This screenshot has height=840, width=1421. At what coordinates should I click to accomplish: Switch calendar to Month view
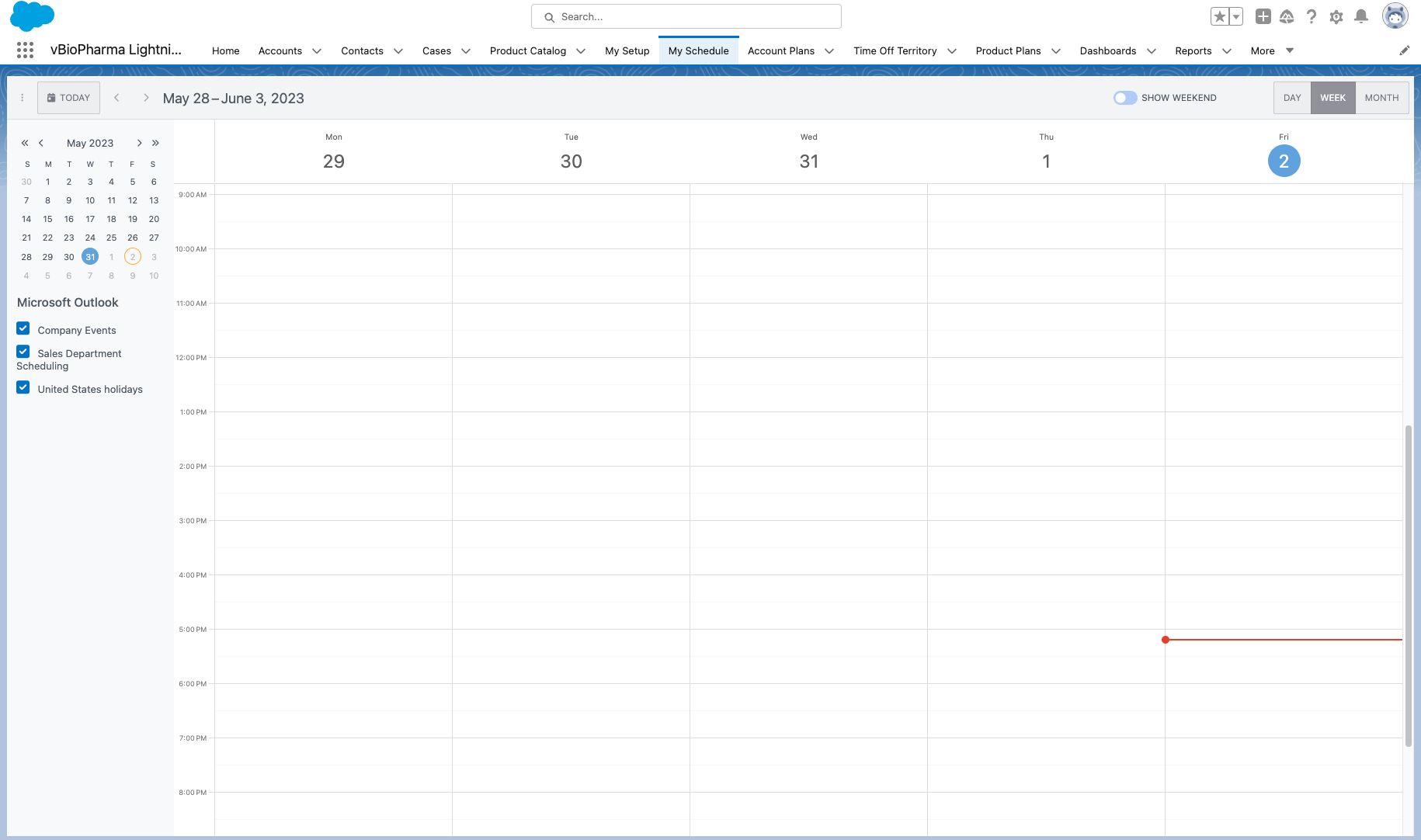tap(1381, 98)
